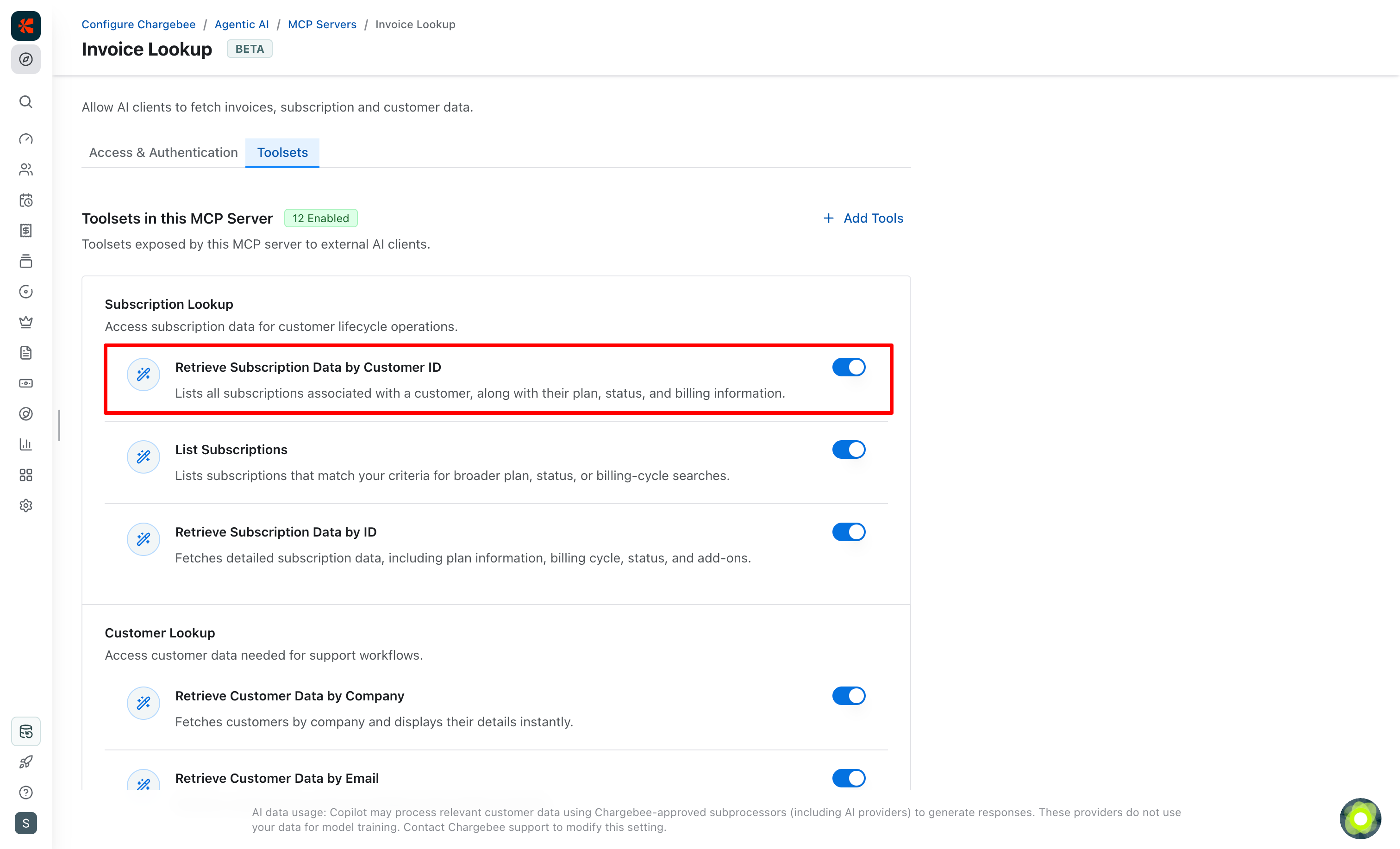This screenshot has height=849, width=1400.
Task: Click the Invoice Lookup page title
Action: pos(147,49)
